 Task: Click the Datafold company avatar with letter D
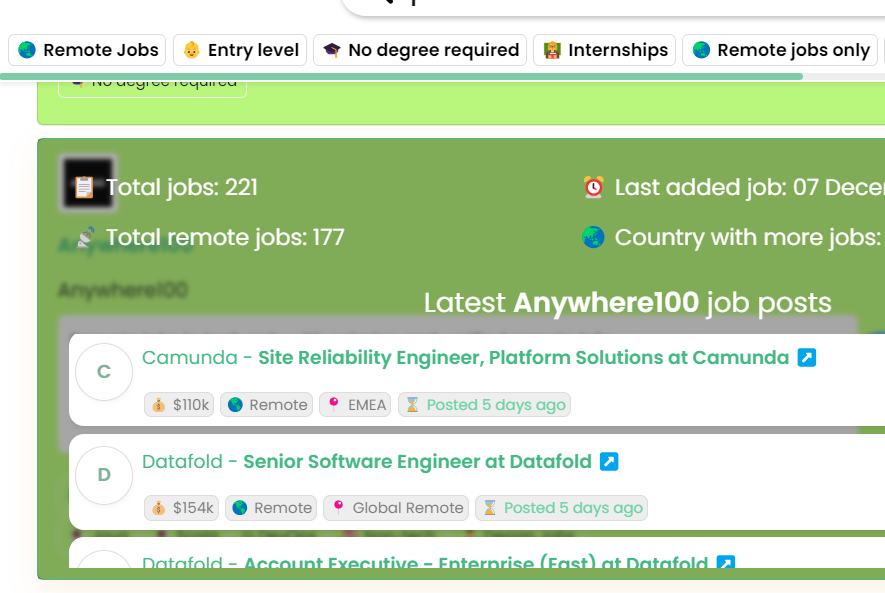click(104, 475)
